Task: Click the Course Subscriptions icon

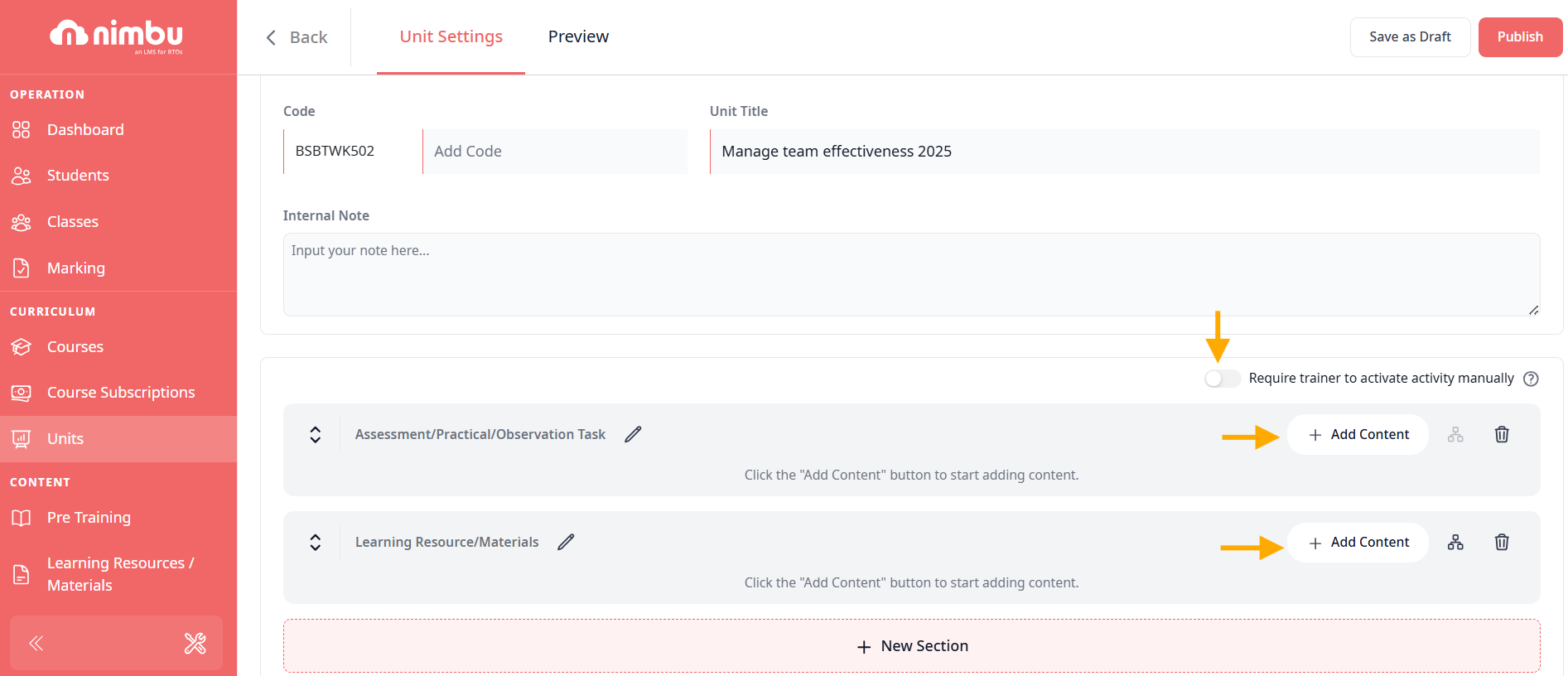Action: 22,393
